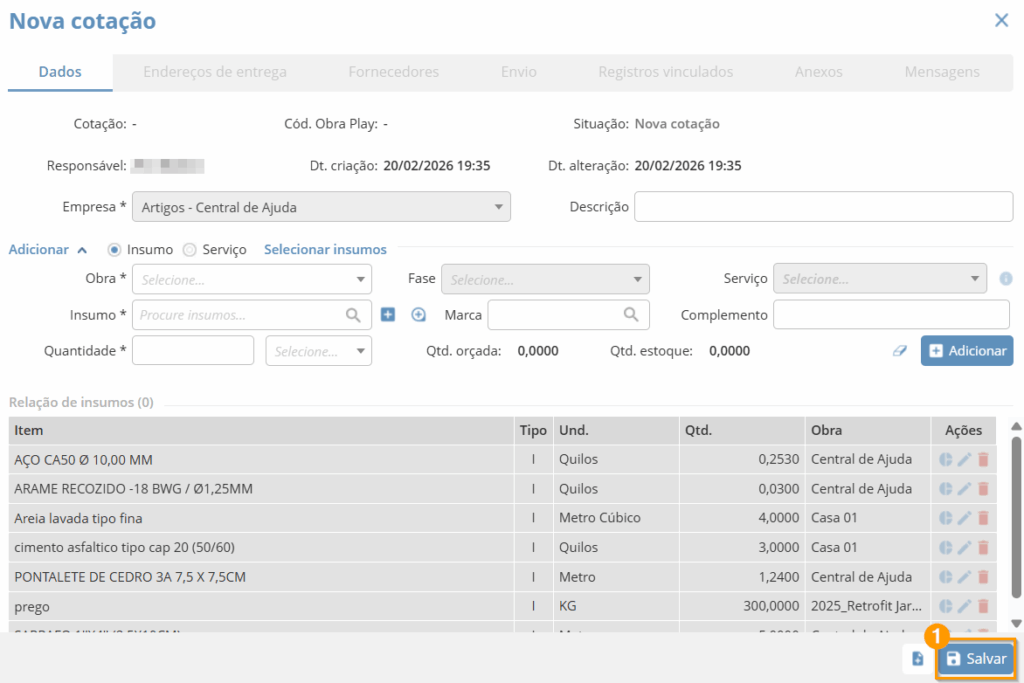1024x683 pixels.
Task: Open the unit dropdown next to Quantidade
Action: coord(318,351)
